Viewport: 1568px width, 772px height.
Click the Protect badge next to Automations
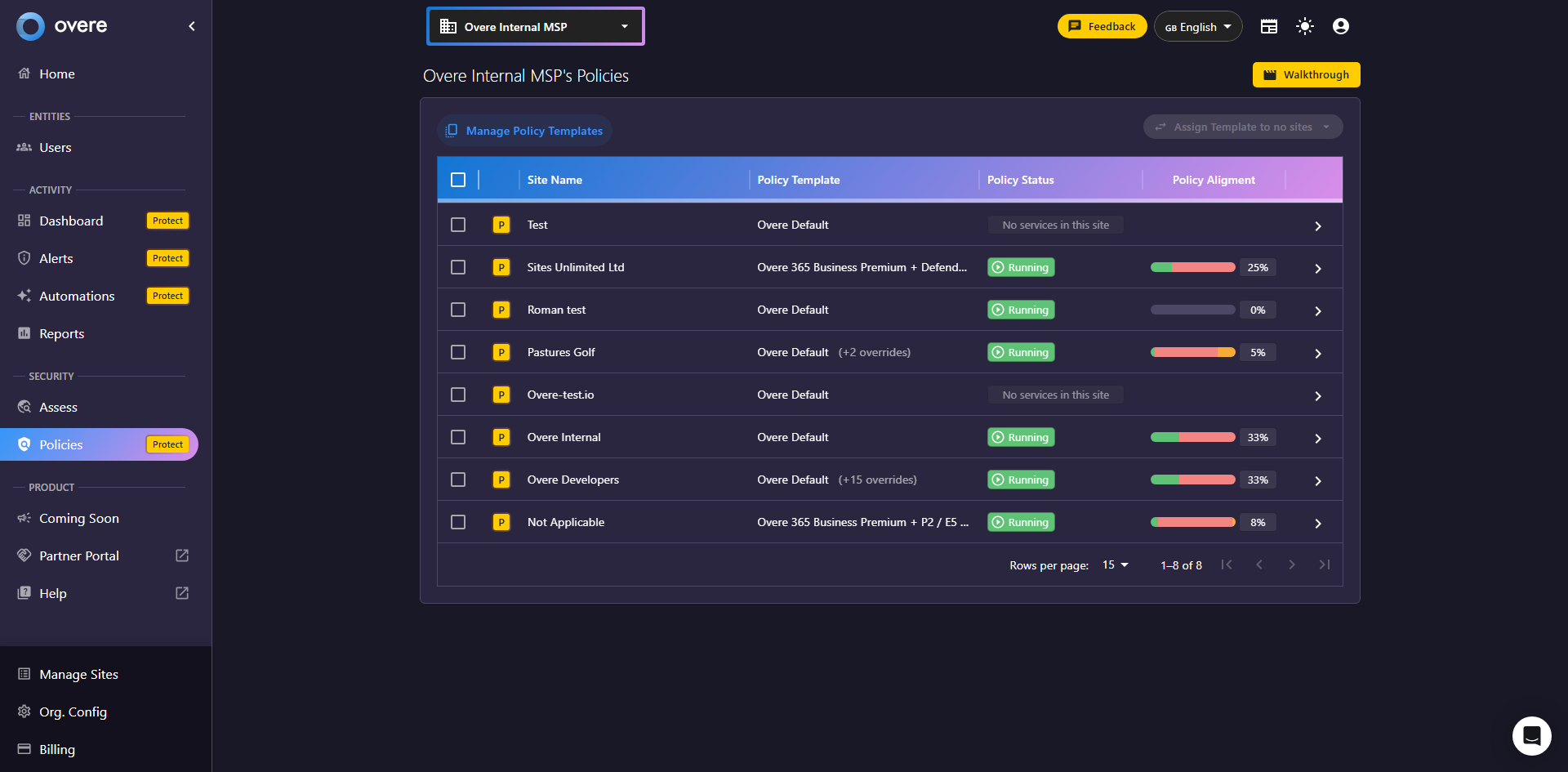click(x=167, y=296)
